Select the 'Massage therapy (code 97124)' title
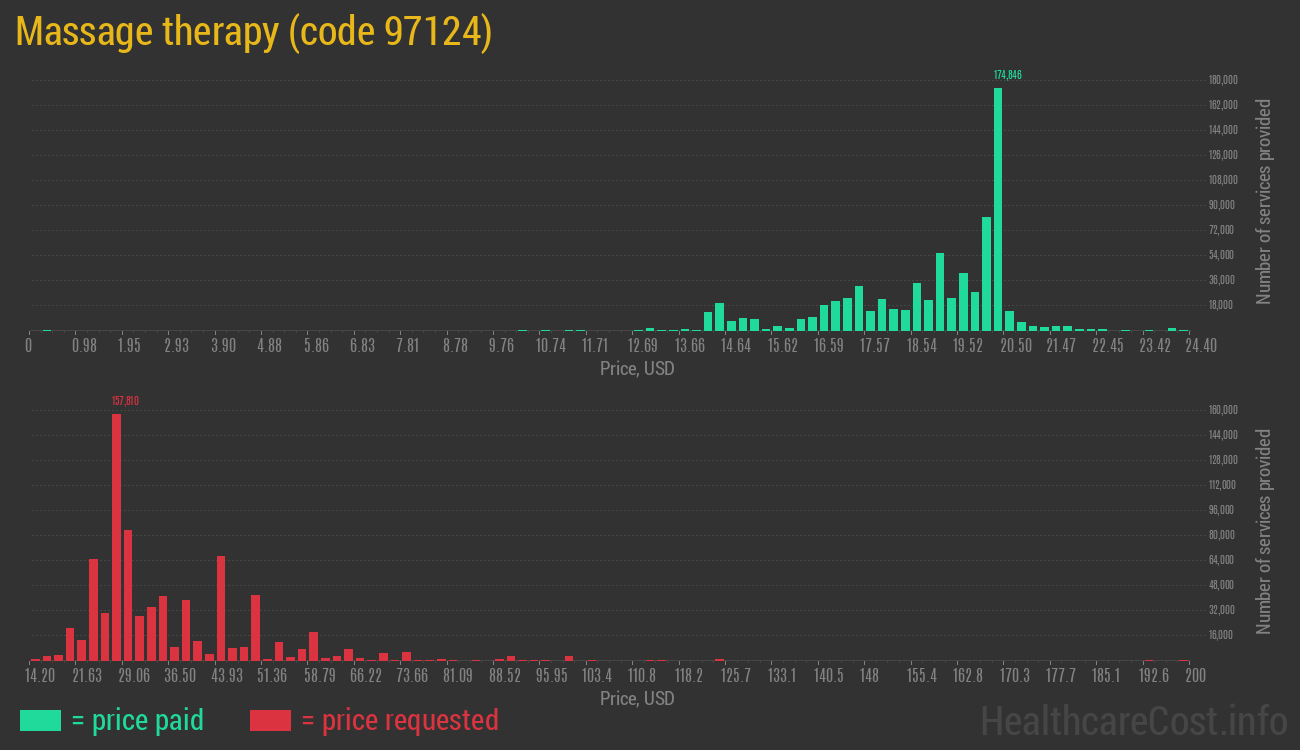1300x750 pixels. coord(254,32)
